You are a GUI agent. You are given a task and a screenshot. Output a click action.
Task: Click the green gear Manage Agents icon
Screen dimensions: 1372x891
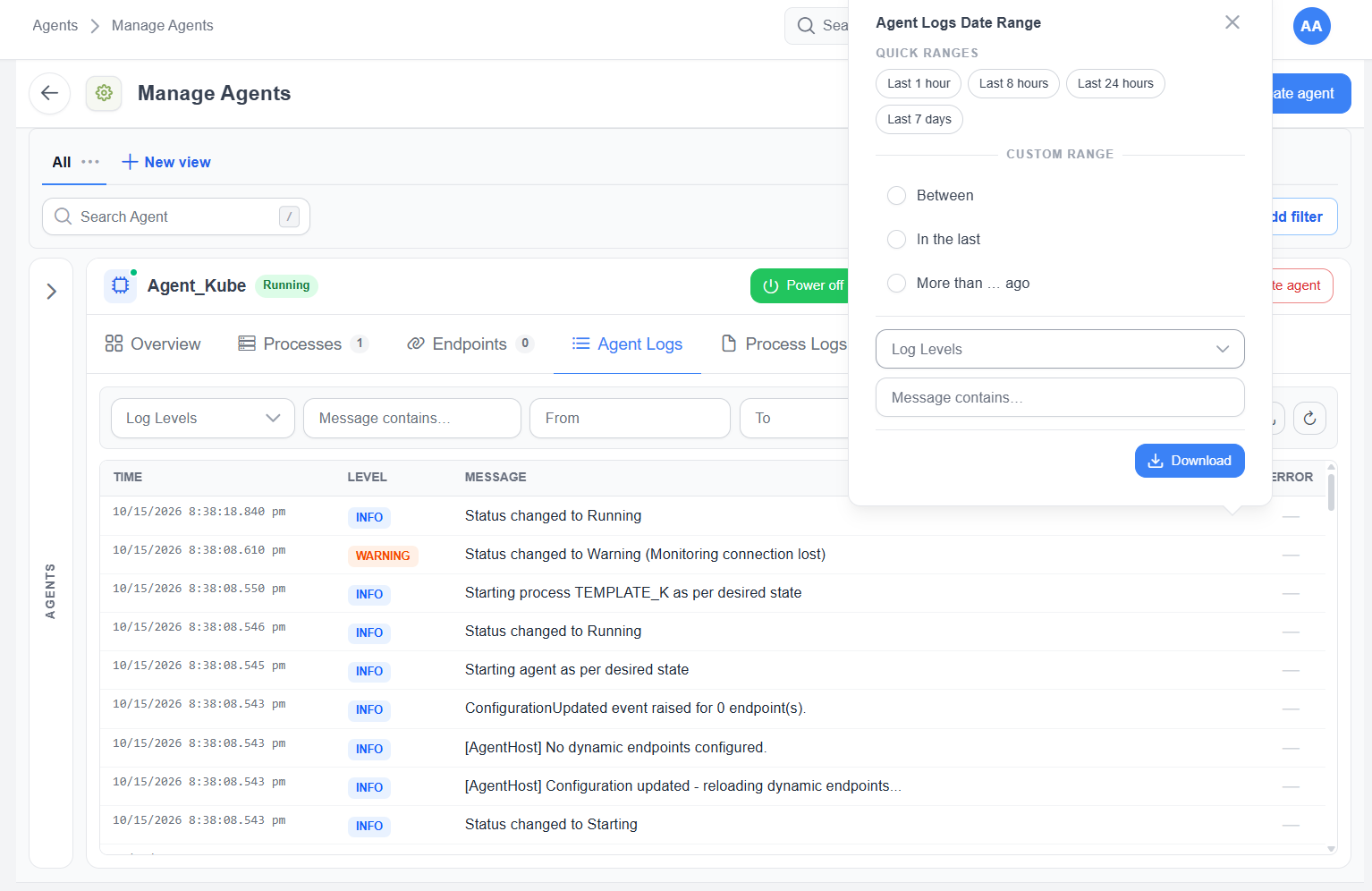104,93
